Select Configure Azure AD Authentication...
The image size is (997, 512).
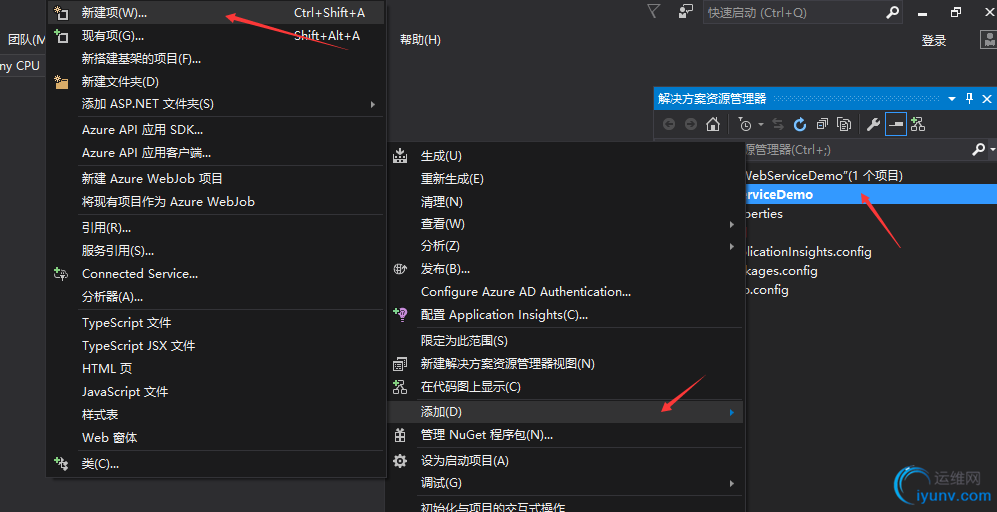565,291
